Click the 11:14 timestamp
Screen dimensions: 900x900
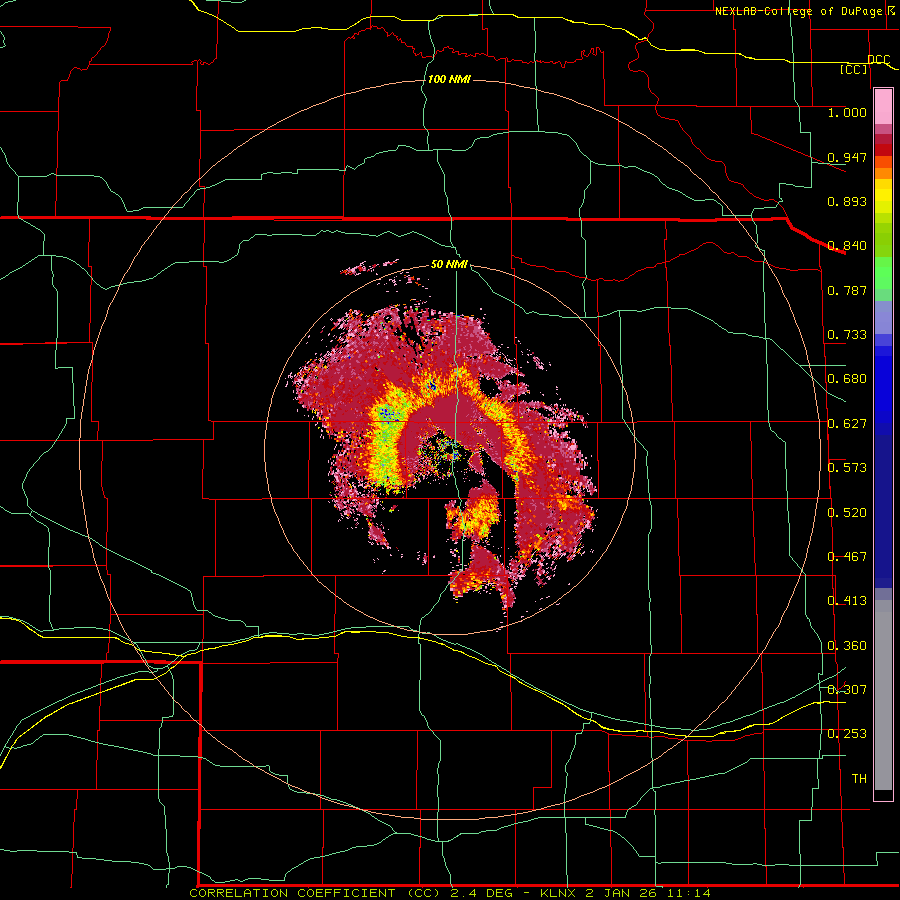[688, 893]
